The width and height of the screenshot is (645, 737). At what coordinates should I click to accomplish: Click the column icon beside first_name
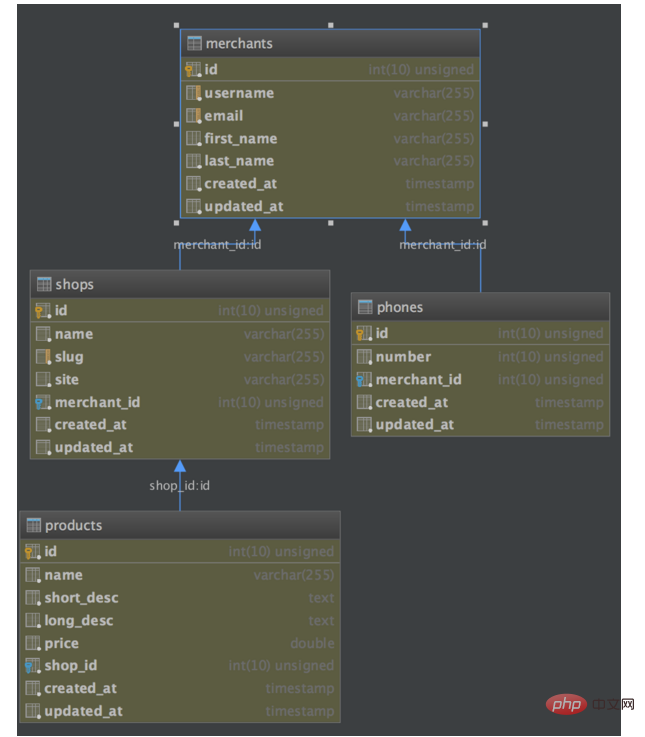[194, 139]
